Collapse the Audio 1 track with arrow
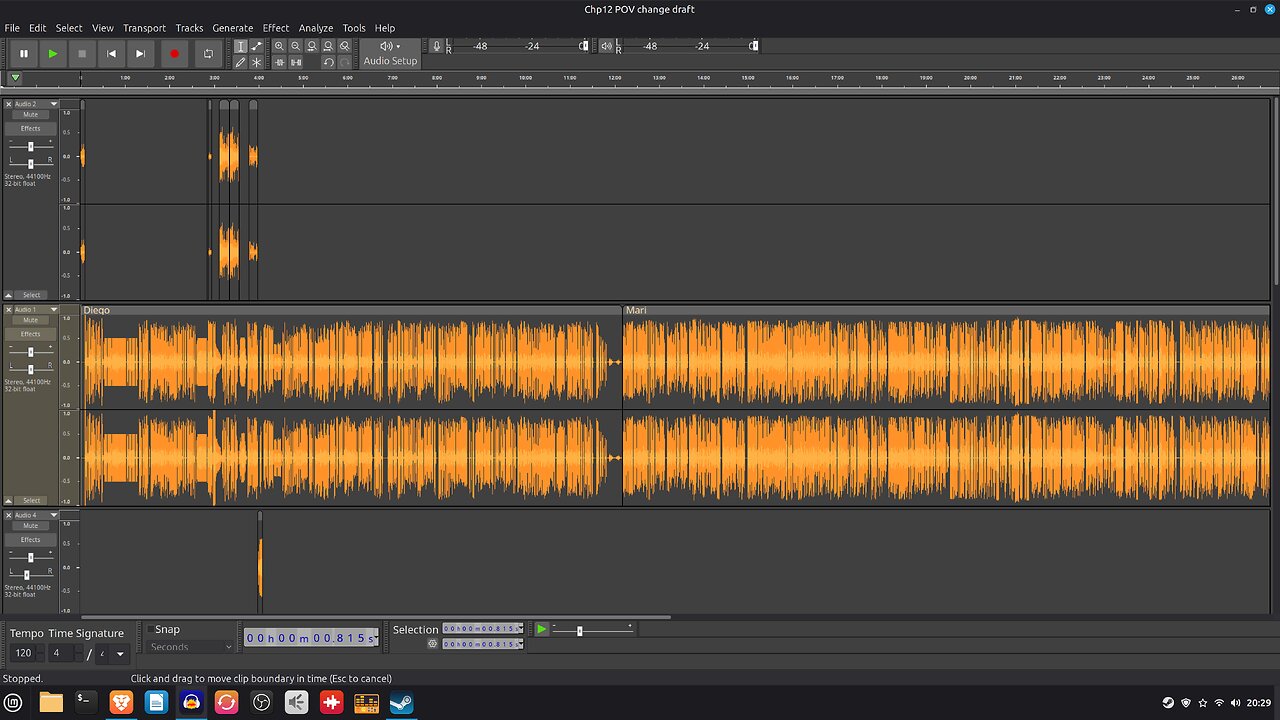1280x720 pixels. click(9, 500)
